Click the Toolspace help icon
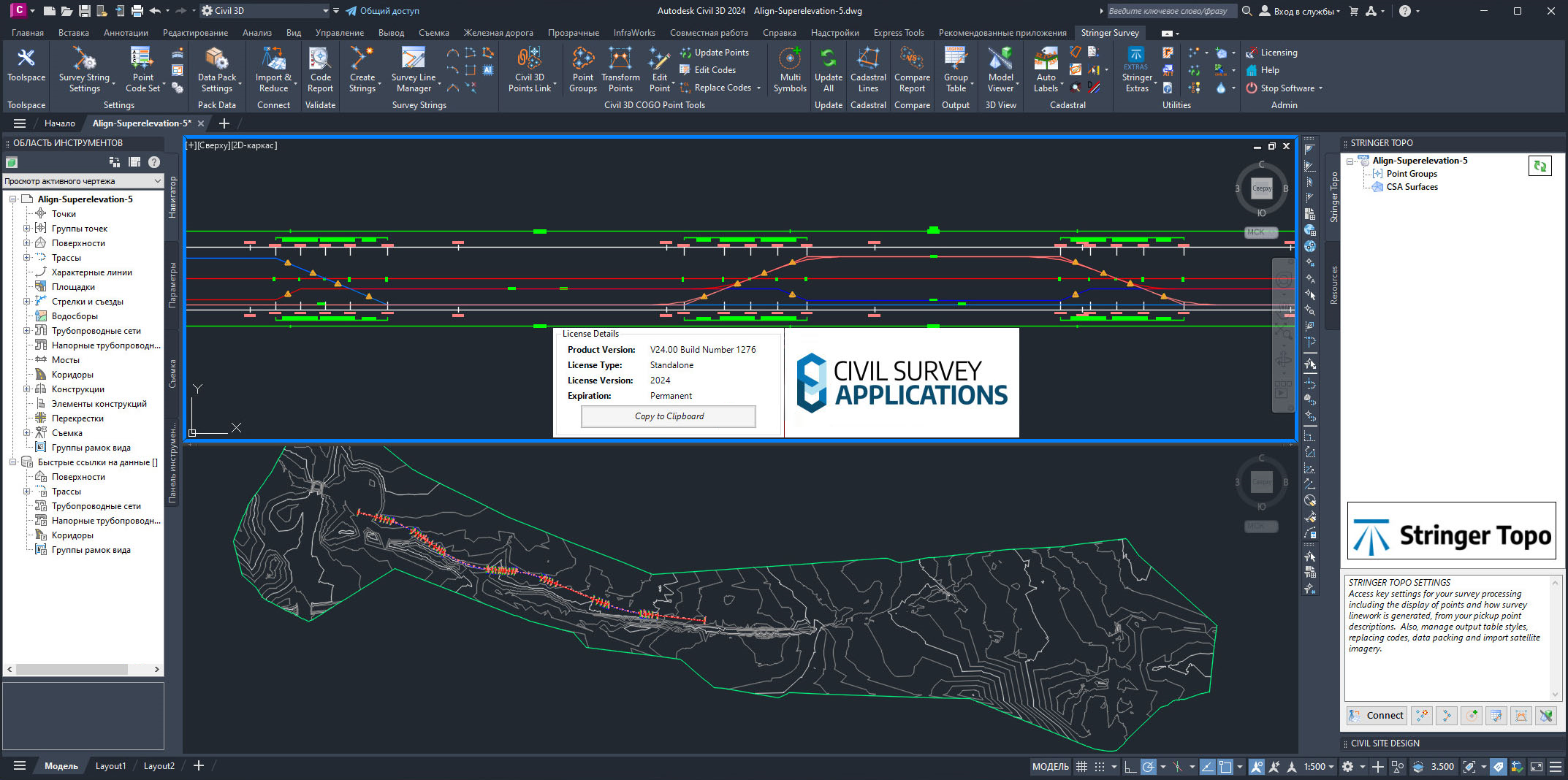Screen dimensions: 1568x780 (154, 162)
